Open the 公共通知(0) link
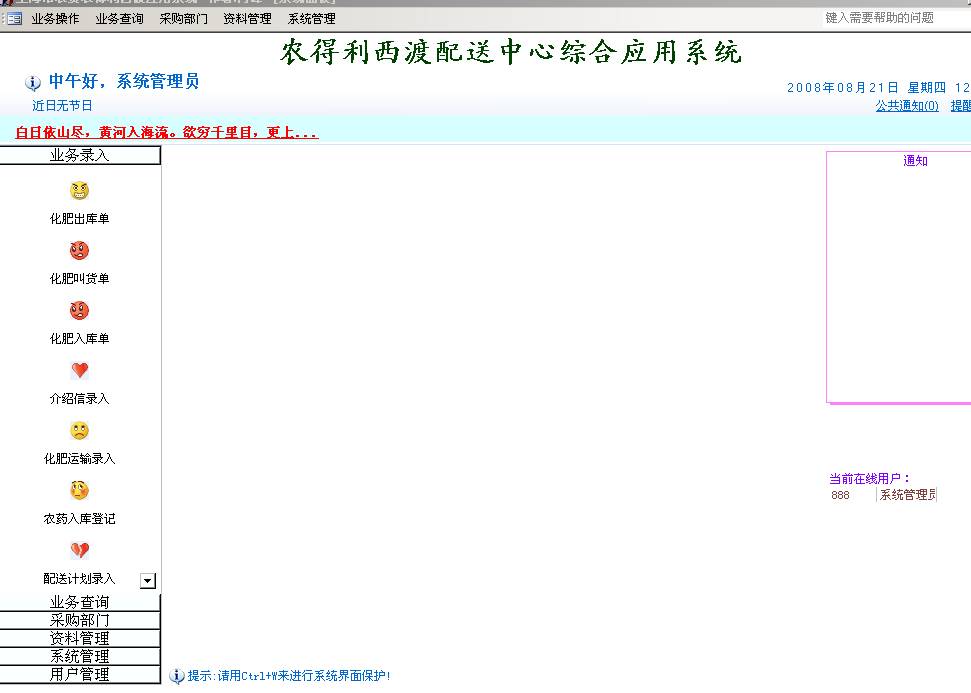 [x=907, y=106]
